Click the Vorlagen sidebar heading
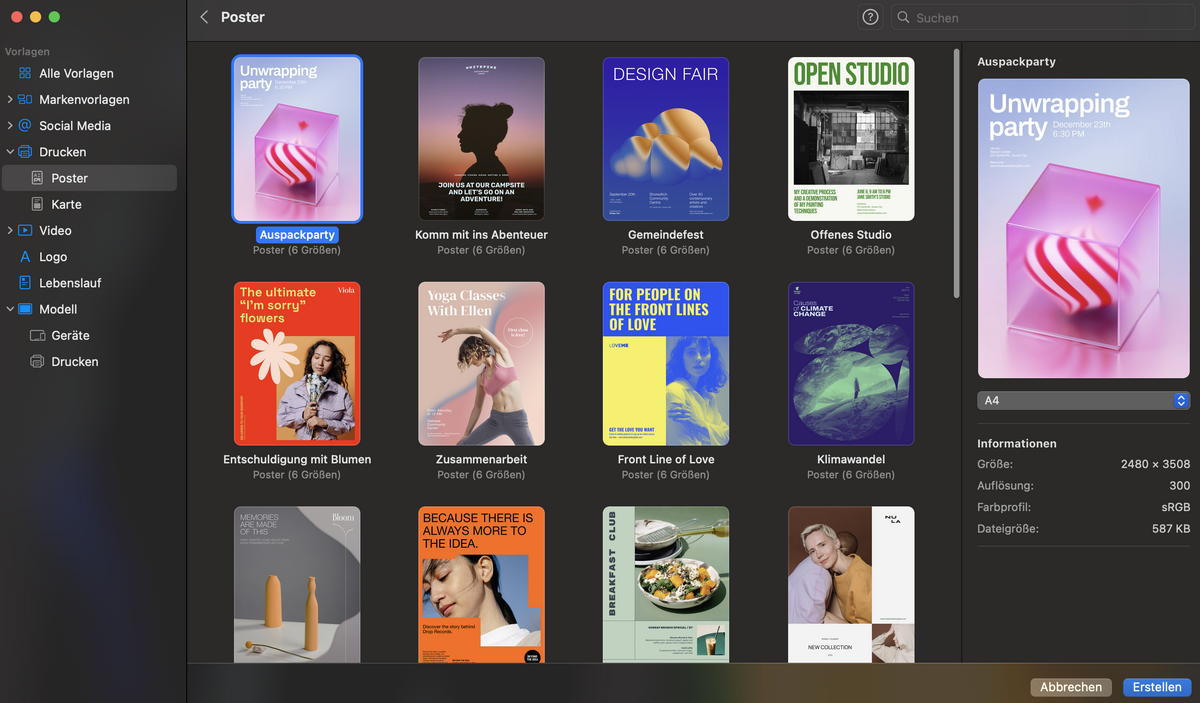This screenshot has height=703, width=1200. [27, 51]
